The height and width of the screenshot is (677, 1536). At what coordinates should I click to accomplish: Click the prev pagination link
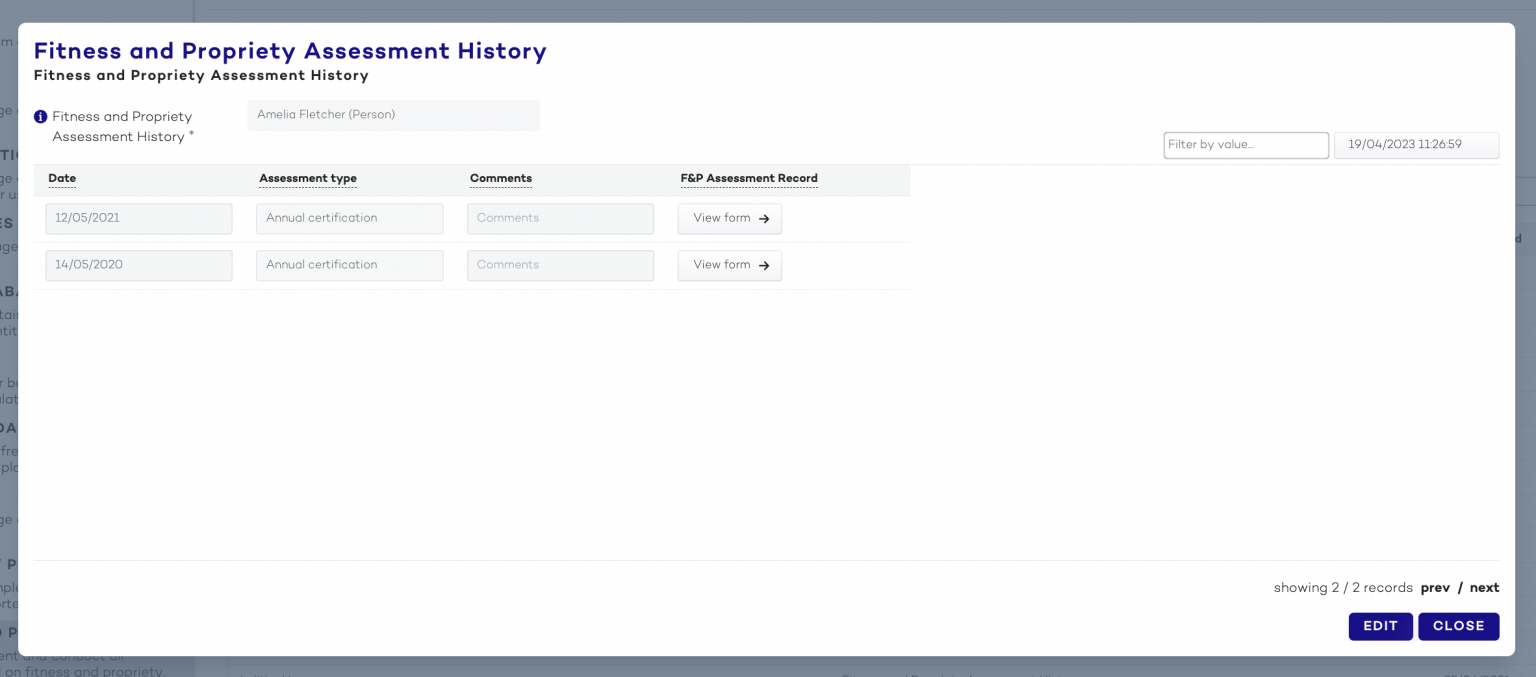click(x=1435, y=588)
